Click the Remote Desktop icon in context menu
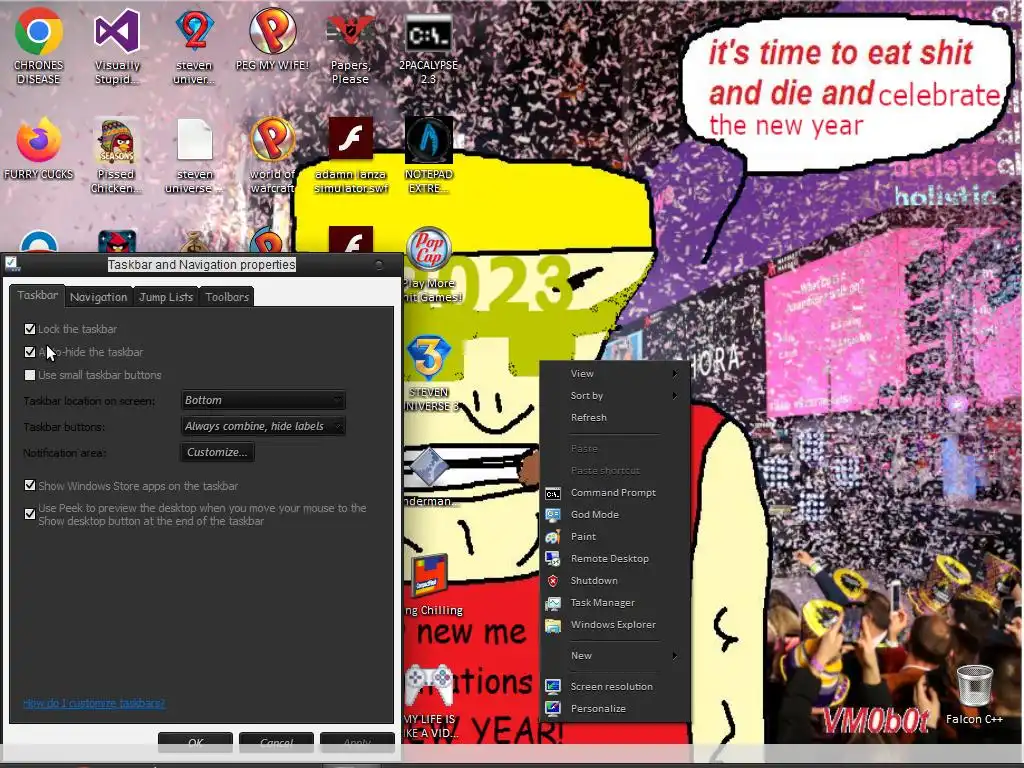The image size is (1024, 768). coord(552,559)
